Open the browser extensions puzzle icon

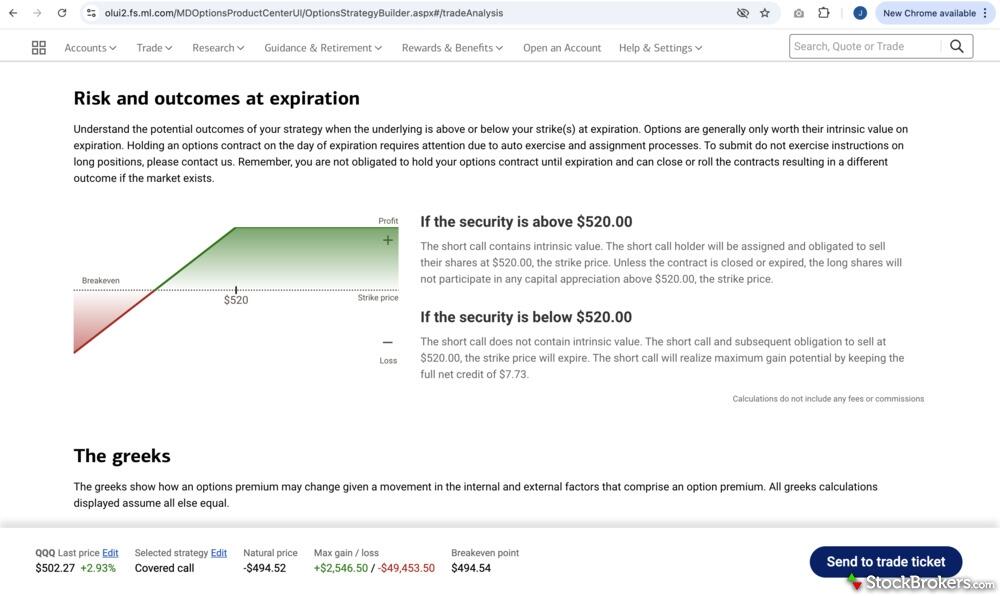(824, 13)
